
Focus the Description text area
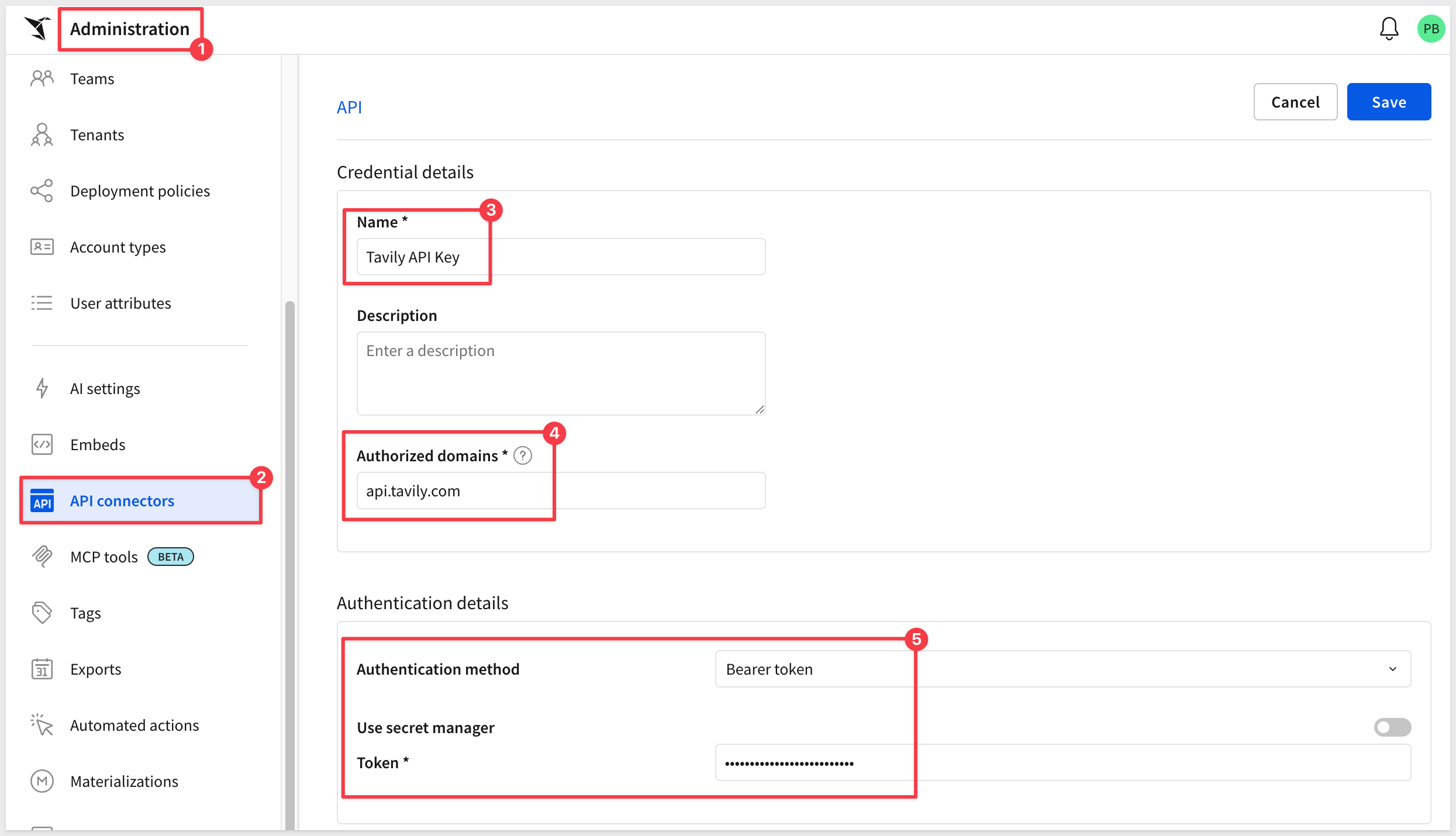(561, 374)
